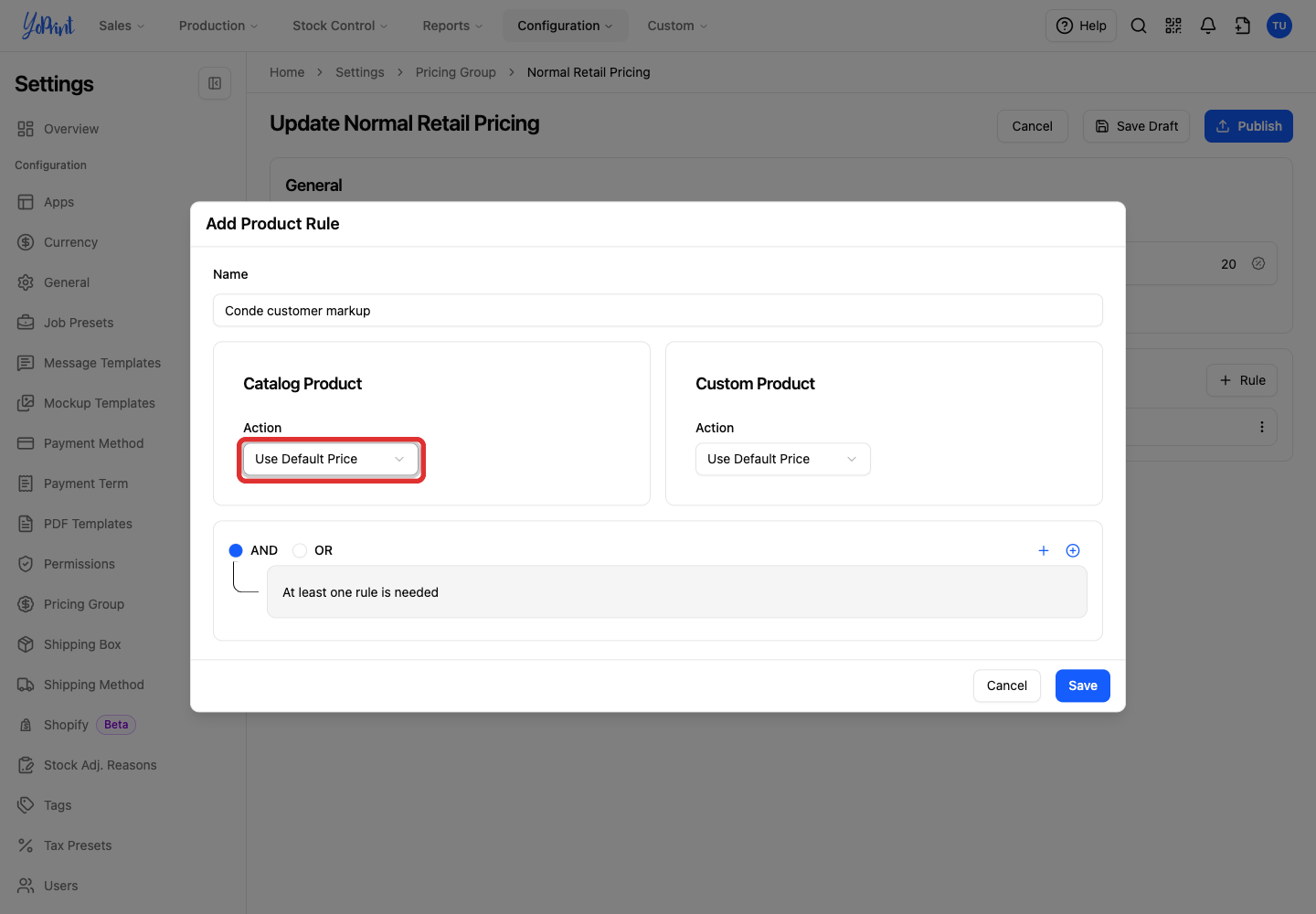Cancel the Add Product Rule dialog
The width and height of the screenshot is (1316, 914).
point(1007,685)
